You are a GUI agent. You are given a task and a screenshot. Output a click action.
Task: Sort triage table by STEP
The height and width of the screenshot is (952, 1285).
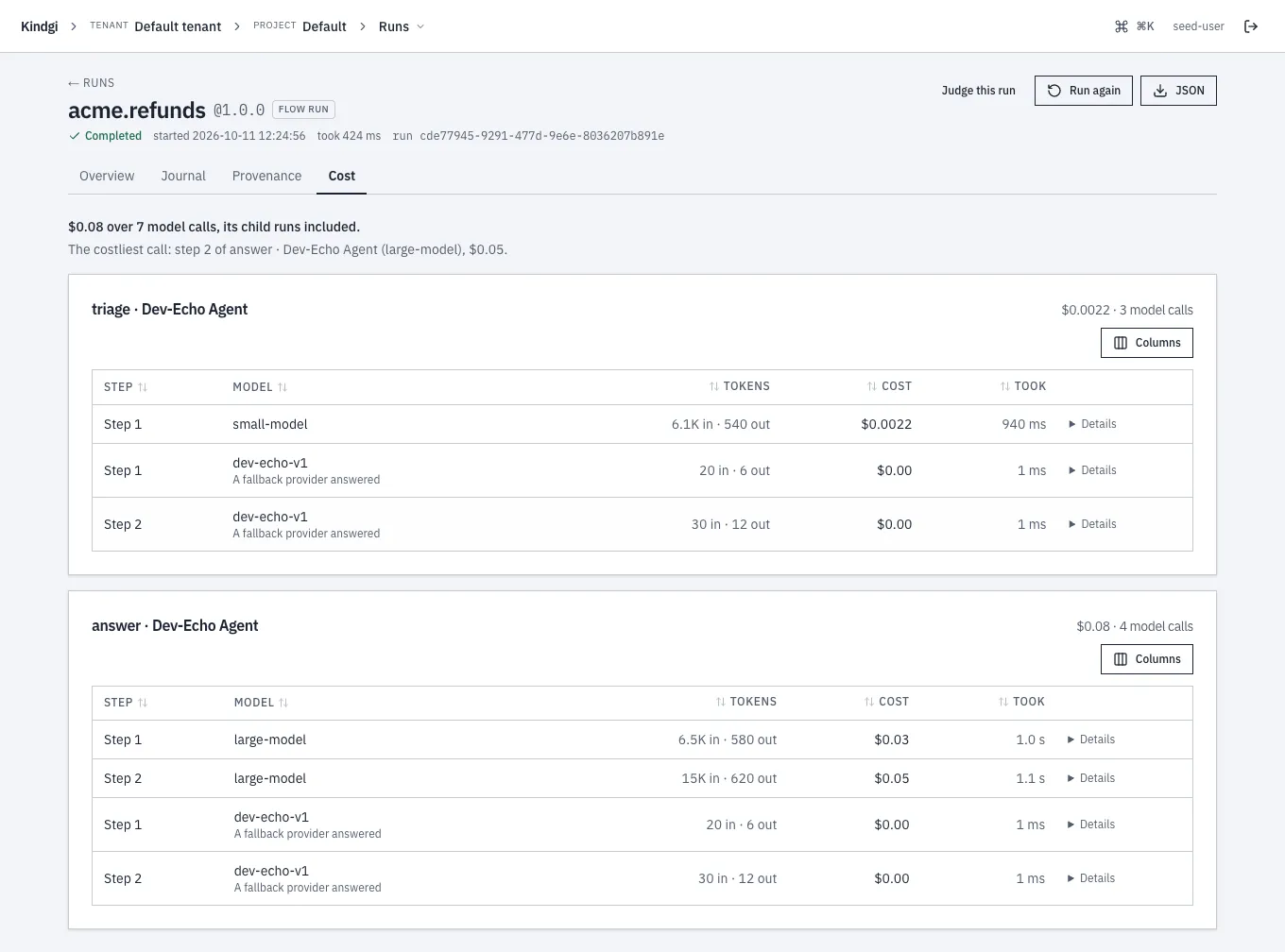tap(126, 387)
